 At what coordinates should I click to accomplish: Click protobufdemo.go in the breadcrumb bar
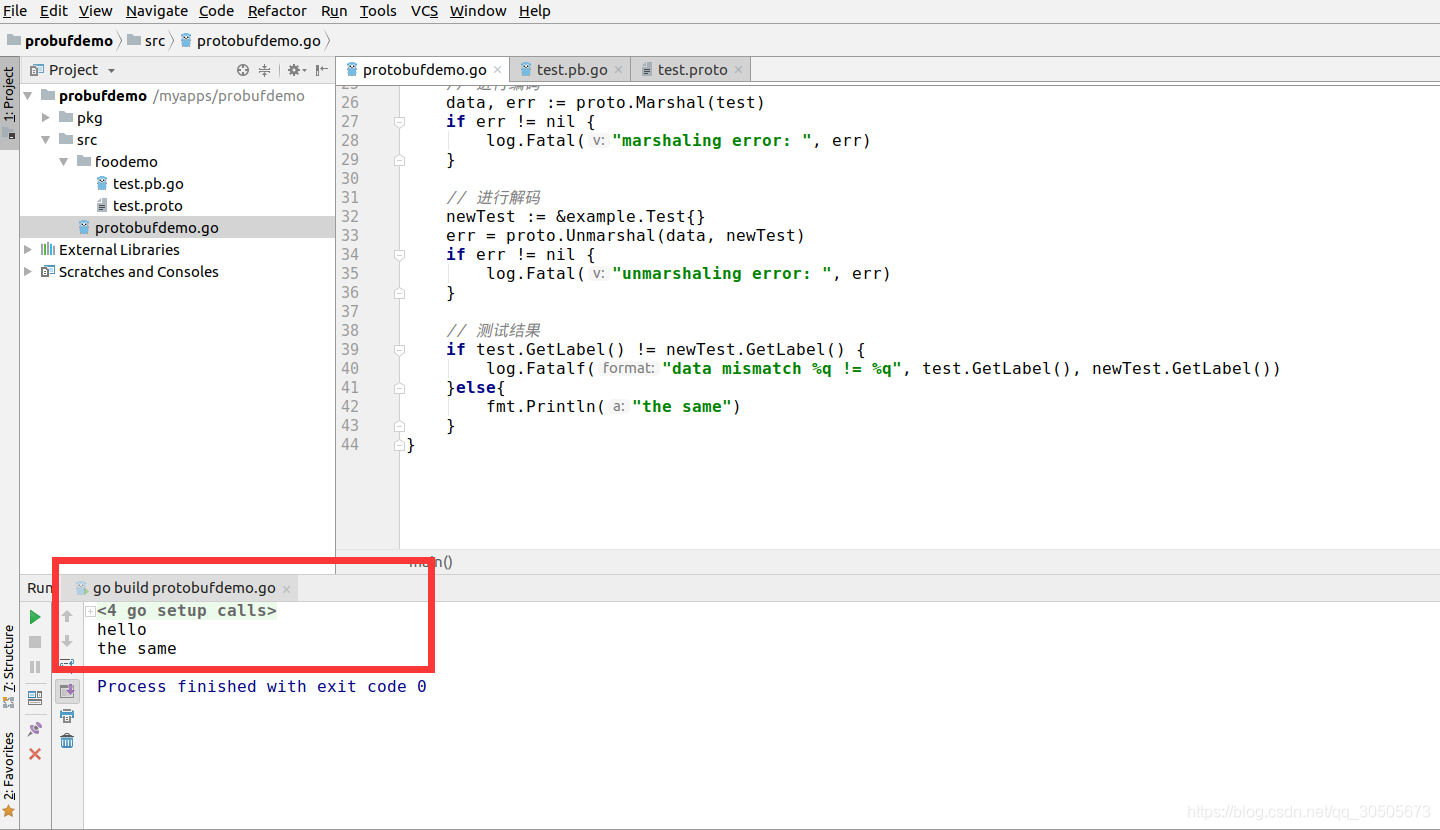point(250,41)
